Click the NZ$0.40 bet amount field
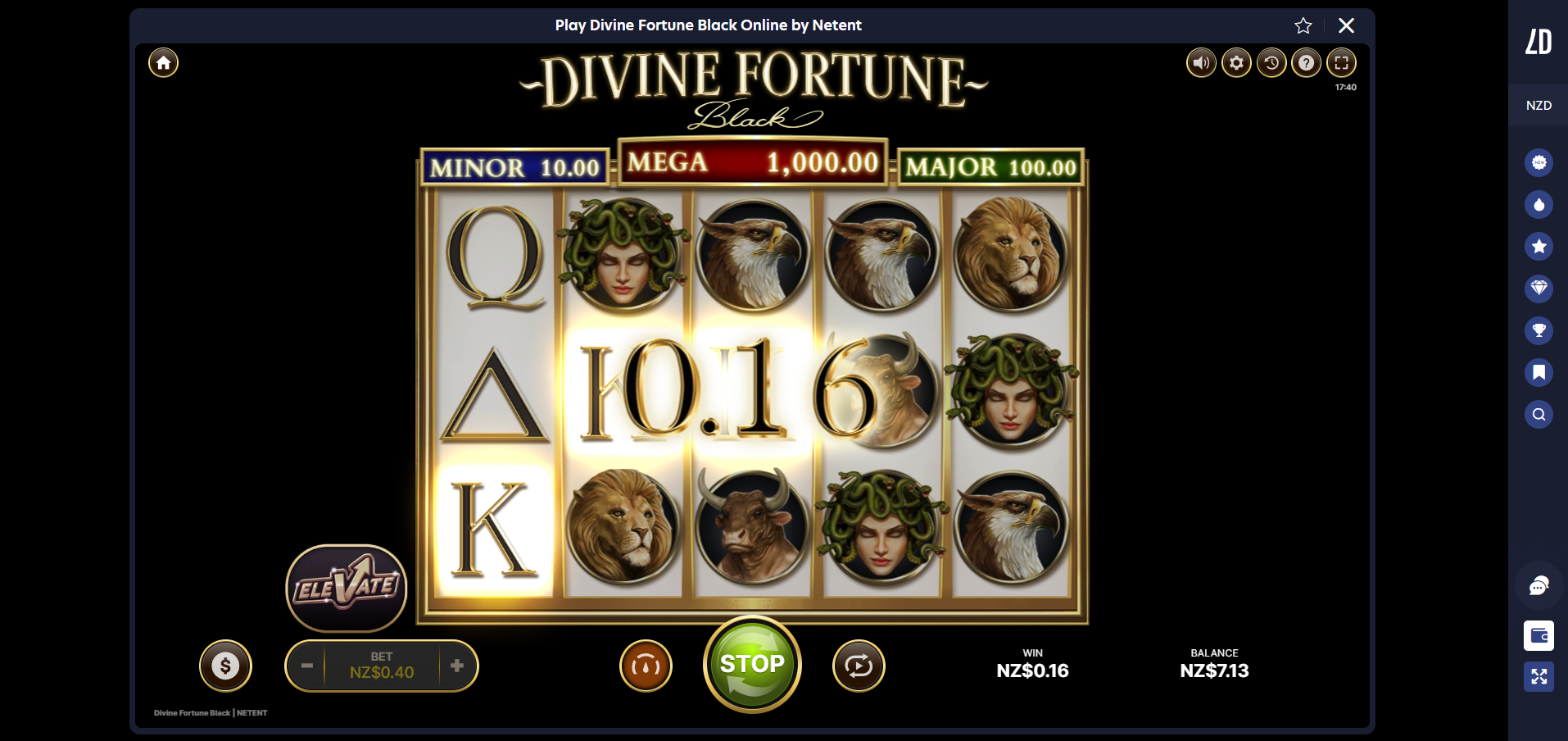Viewport: 1568px width, 741px height. 382,666
